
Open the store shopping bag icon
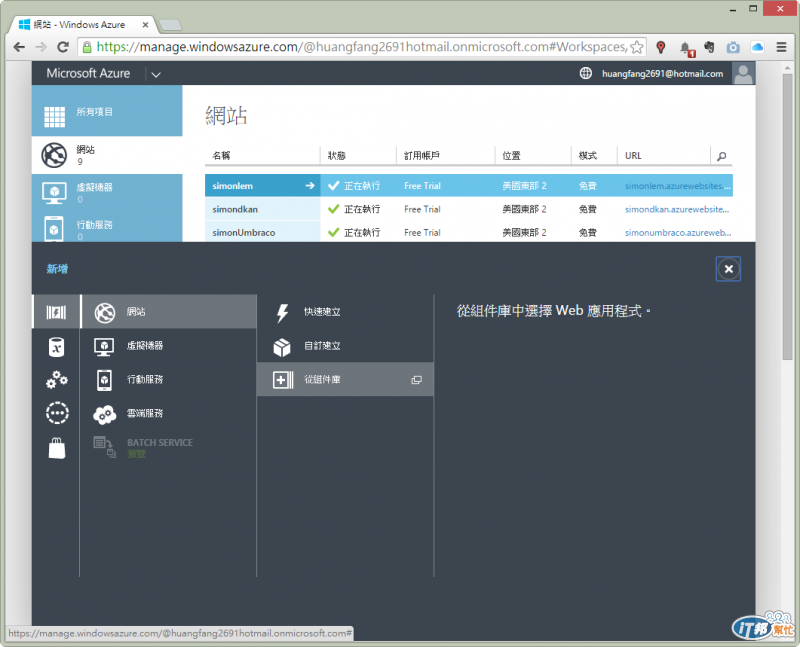point(57,449)
